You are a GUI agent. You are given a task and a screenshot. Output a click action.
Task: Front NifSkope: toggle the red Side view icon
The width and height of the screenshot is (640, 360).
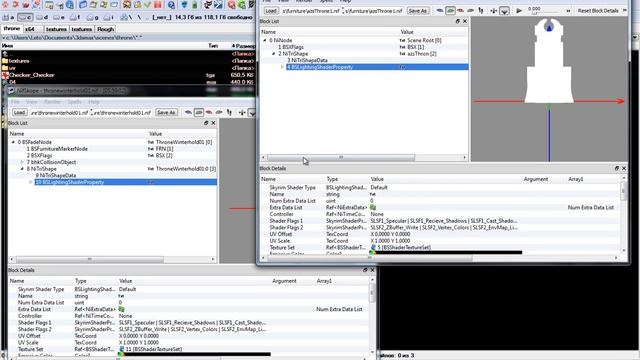(x=460, y=10)
